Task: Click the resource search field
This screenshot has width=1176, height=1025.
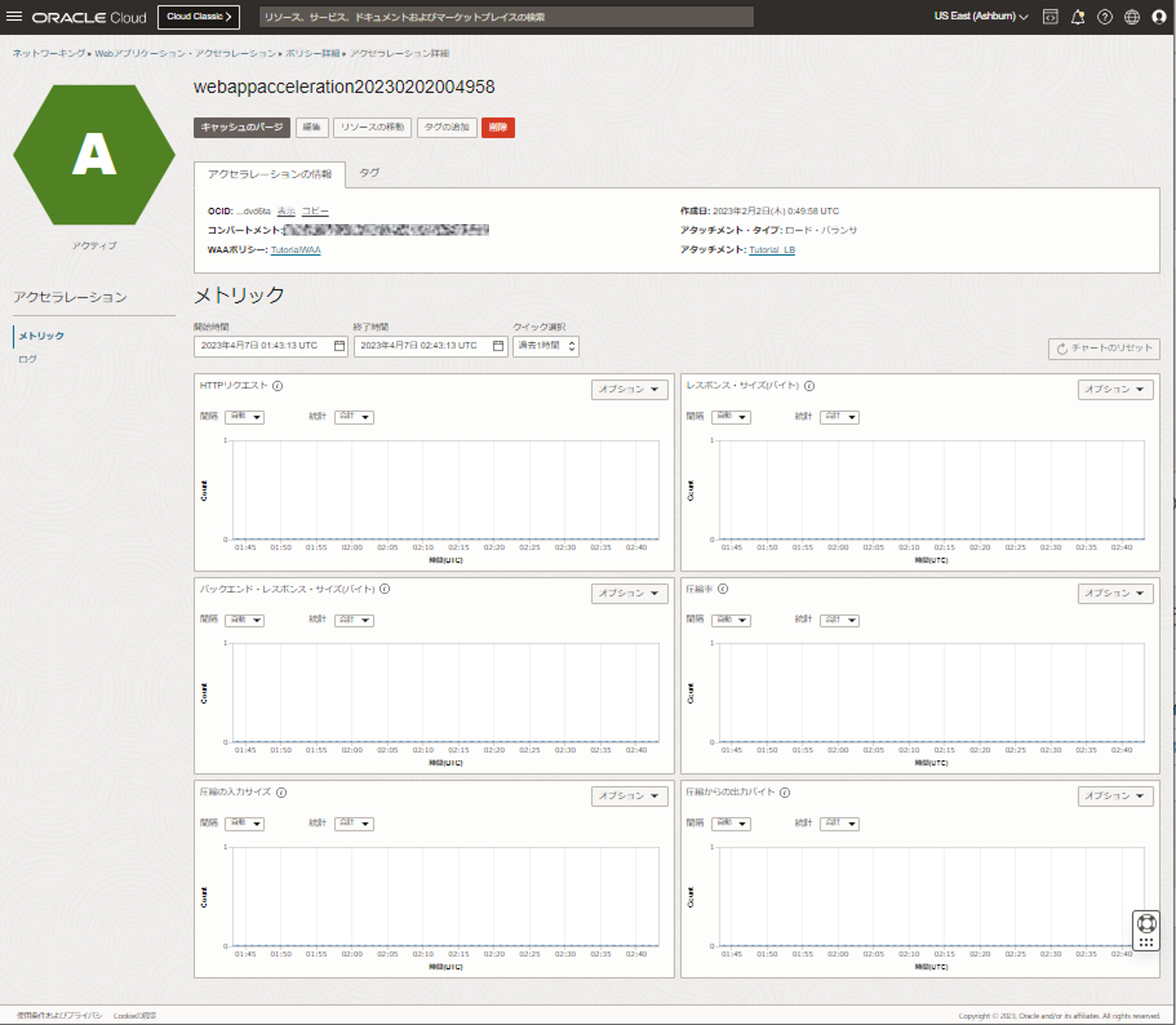Action: coord(506,17)
